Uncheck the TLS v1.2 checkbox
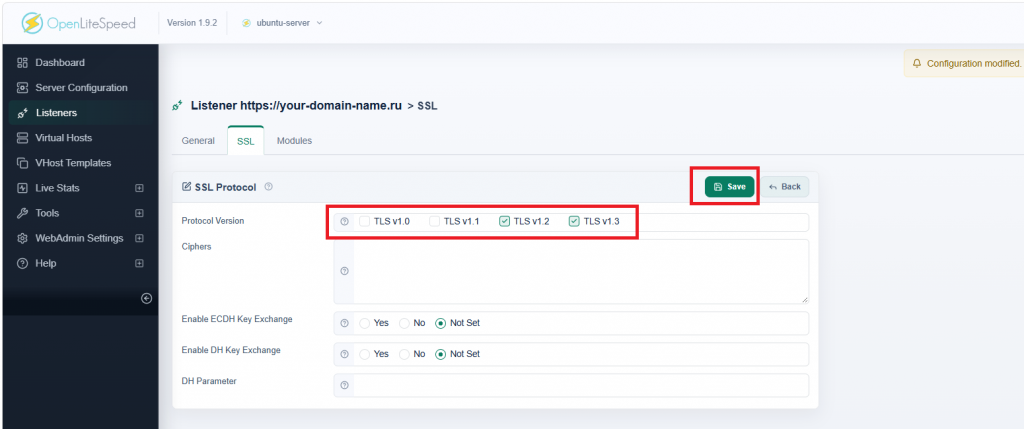The height and width of the screenshot is (429, 1024). [x=504, y=221]
